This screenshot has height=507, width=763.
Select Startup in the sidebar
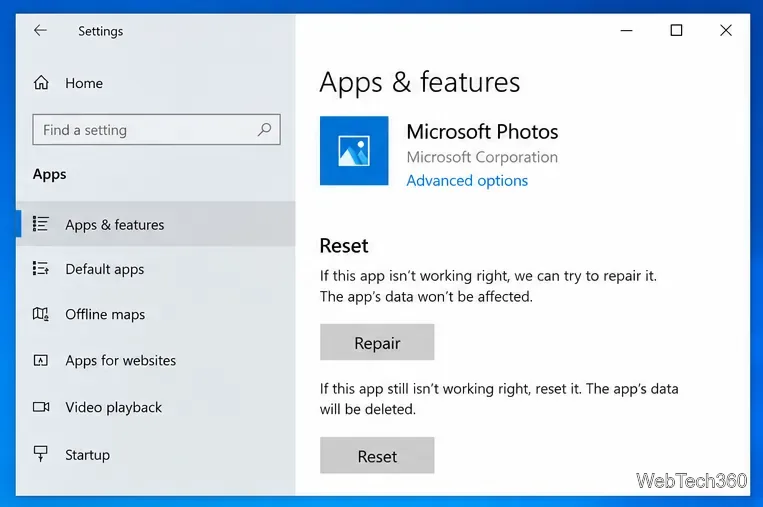[156, 454]
